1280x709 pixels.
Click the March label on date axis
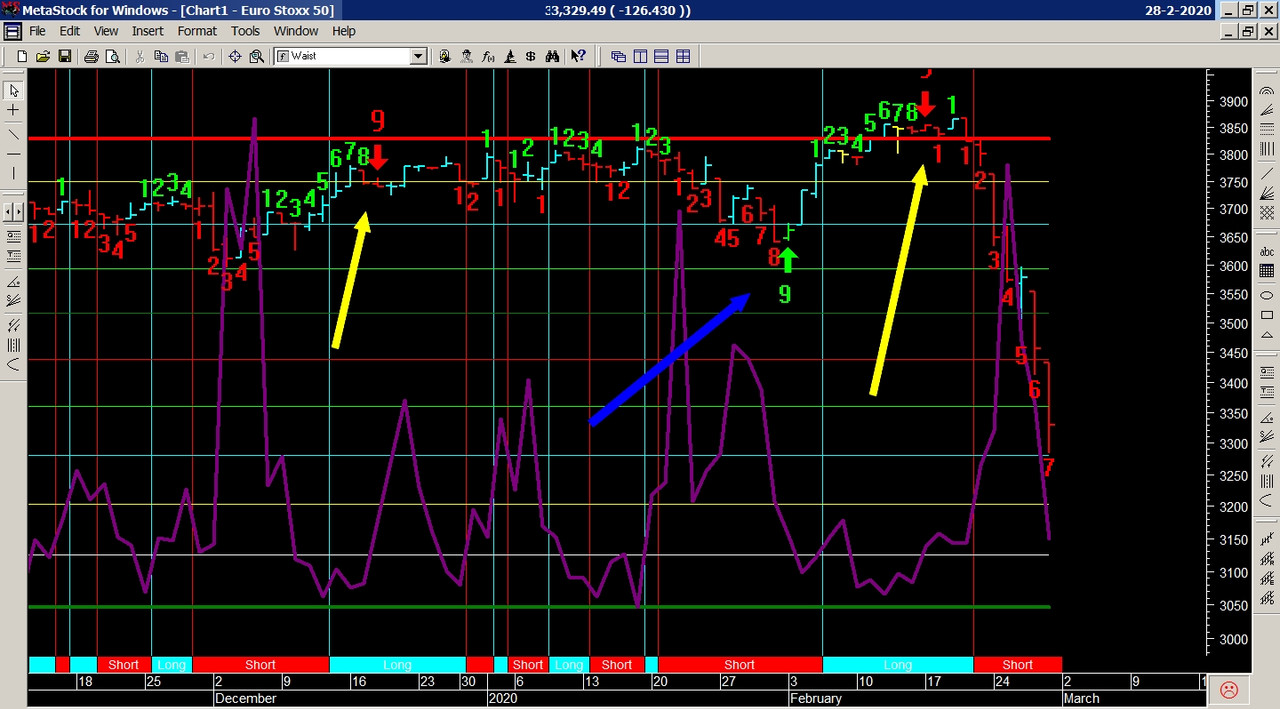pos(1081,698)
